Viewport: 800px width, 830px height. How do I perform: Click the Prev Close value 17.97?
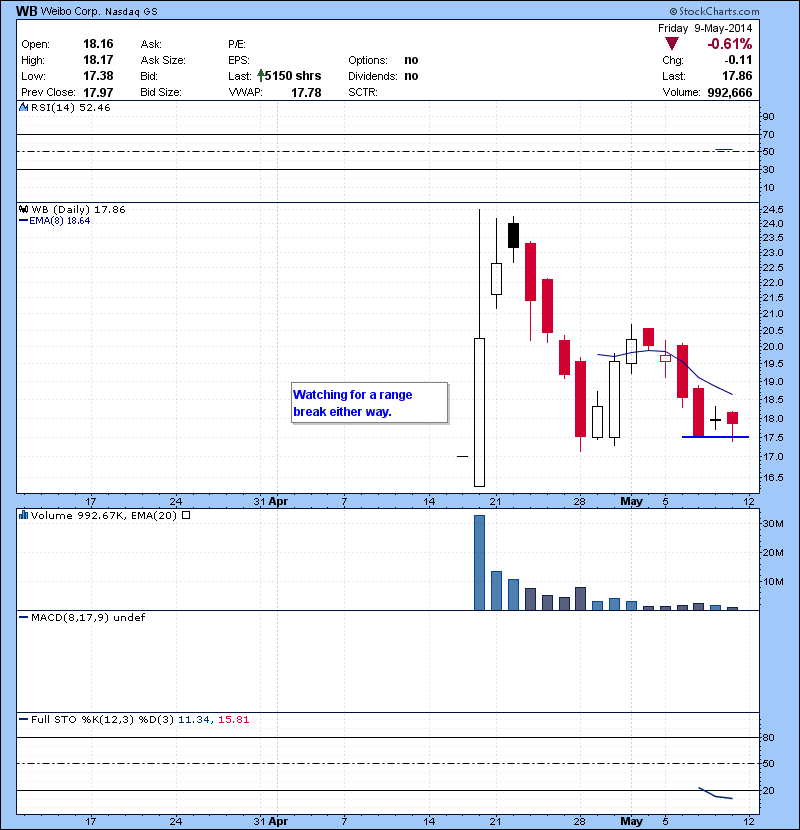click(98, 93)
